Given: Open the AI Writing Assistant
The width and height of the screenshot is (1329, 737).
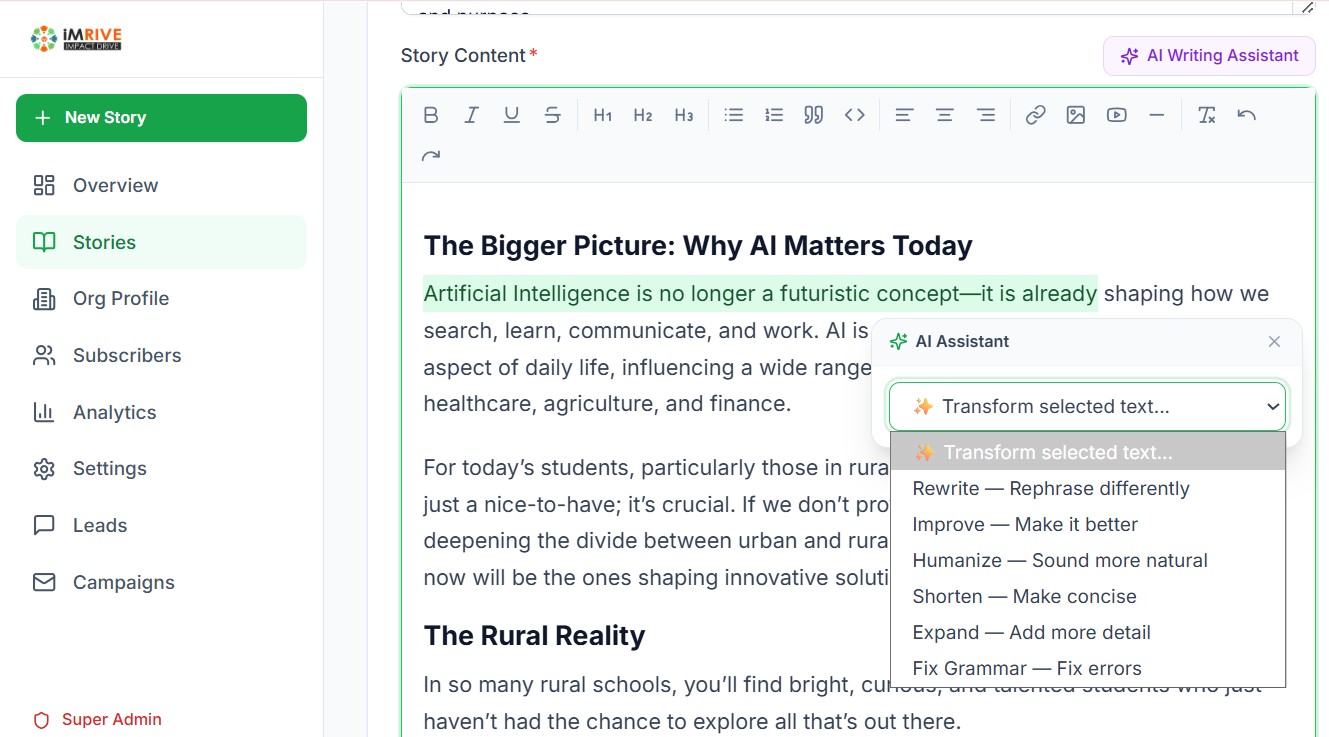Looking at the screenshot, I should coord(1209,56).
